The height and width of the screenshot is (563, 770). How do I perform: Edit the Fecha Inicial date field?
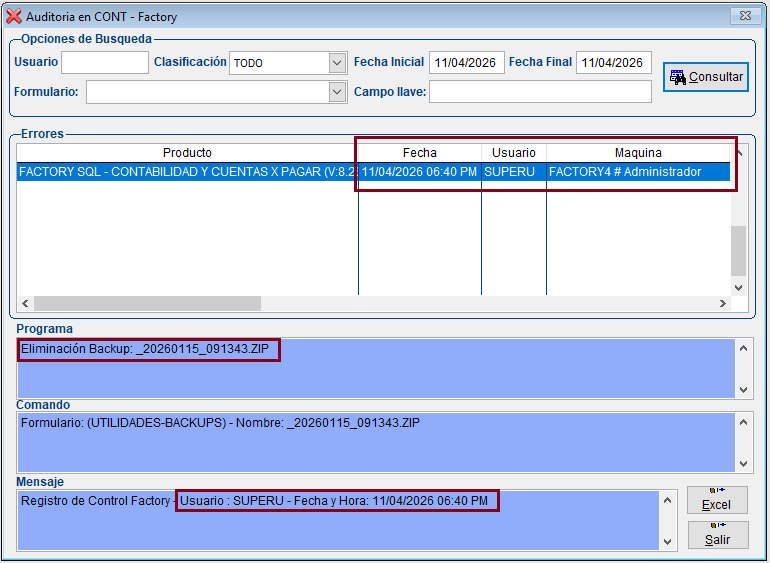[x=466, y=63]
